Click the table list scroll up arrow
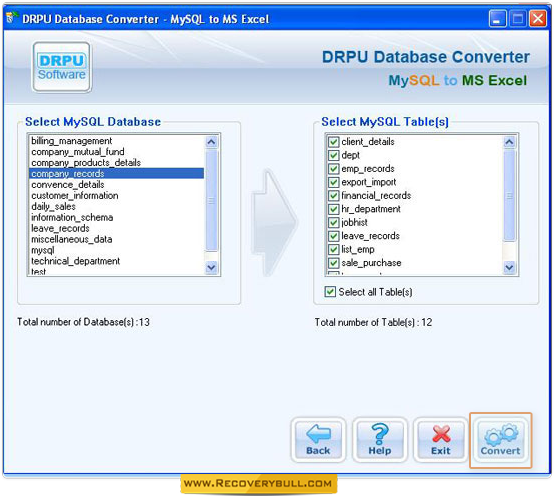Image resolution: width=554 pixels, height=496 pixels. pyautogui.click(x=509, y=142)
